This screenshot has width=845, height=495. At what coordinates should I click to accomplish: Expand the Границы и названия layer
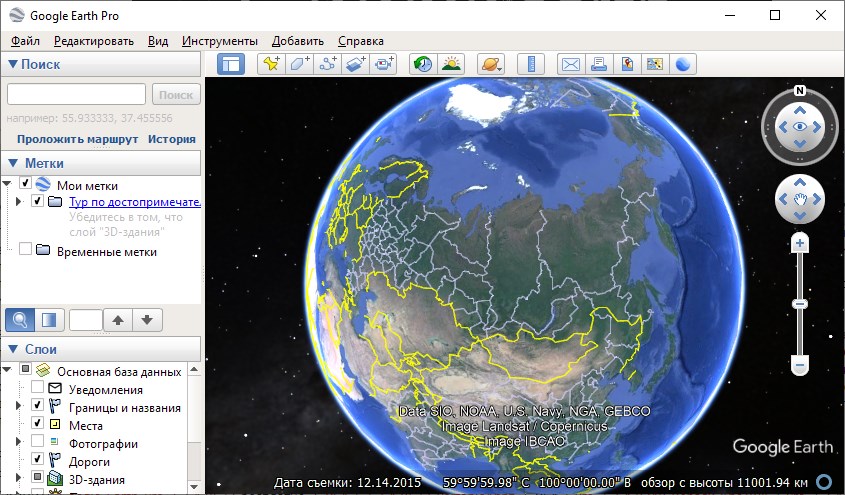19,407
